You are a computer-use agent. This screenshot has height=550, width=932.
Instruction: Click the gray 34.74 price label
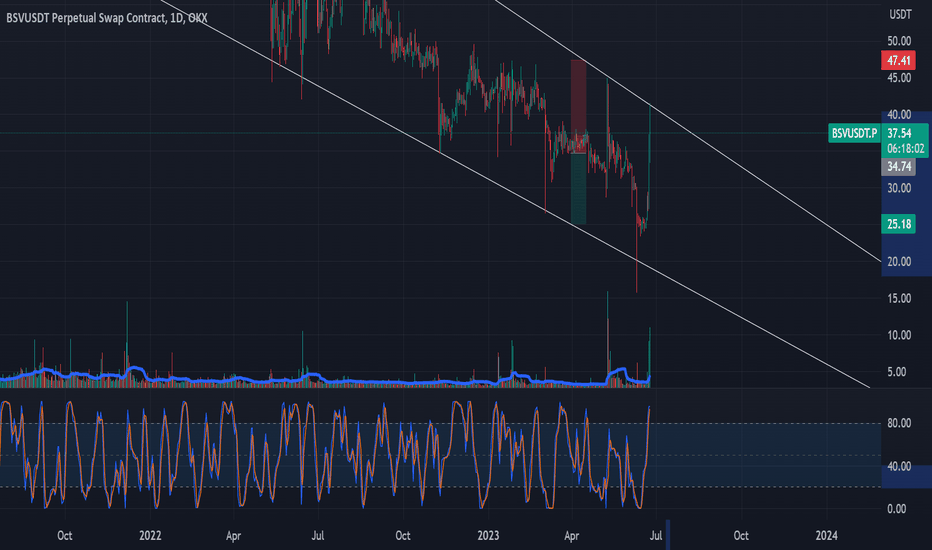tap(898, 166)
